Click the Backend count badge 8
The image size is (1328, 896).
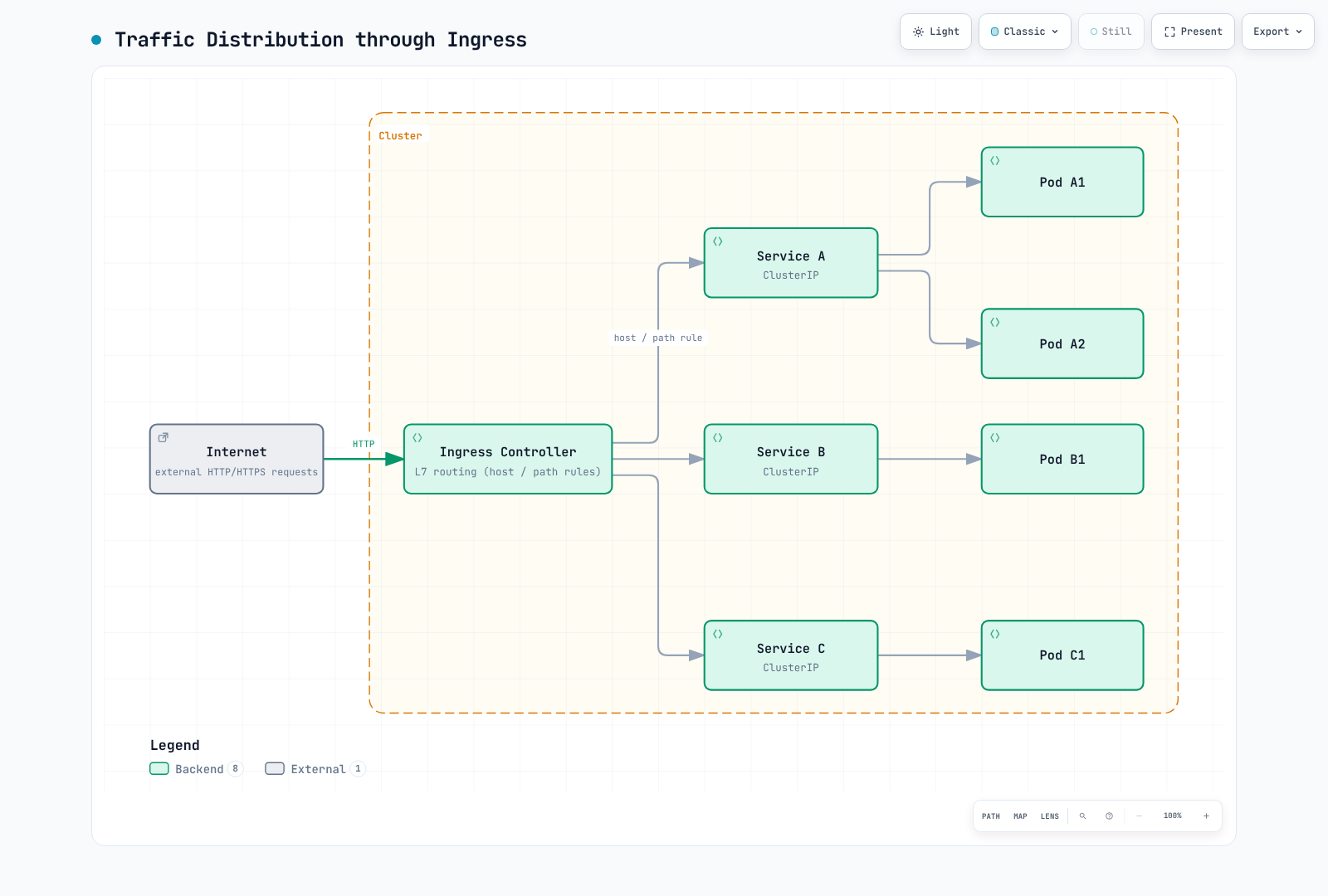point(236,769)
